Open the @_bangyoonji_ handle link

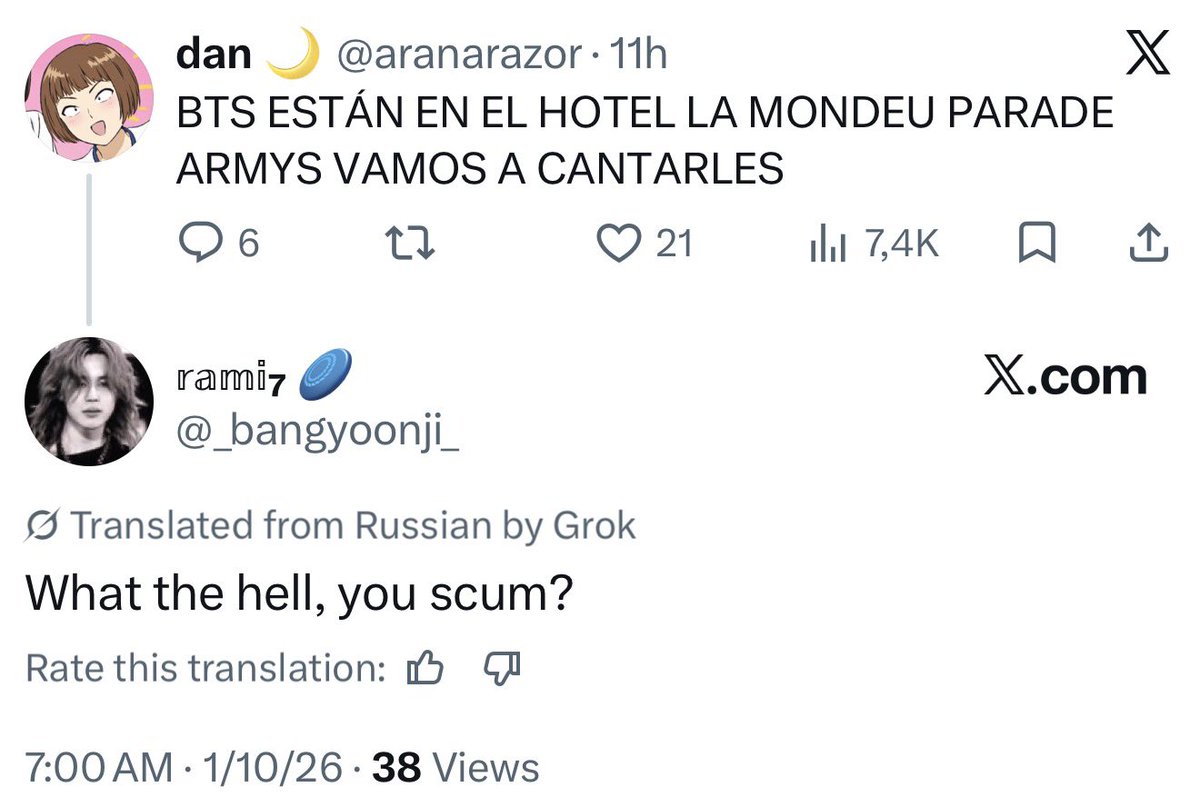click(318, 435)
